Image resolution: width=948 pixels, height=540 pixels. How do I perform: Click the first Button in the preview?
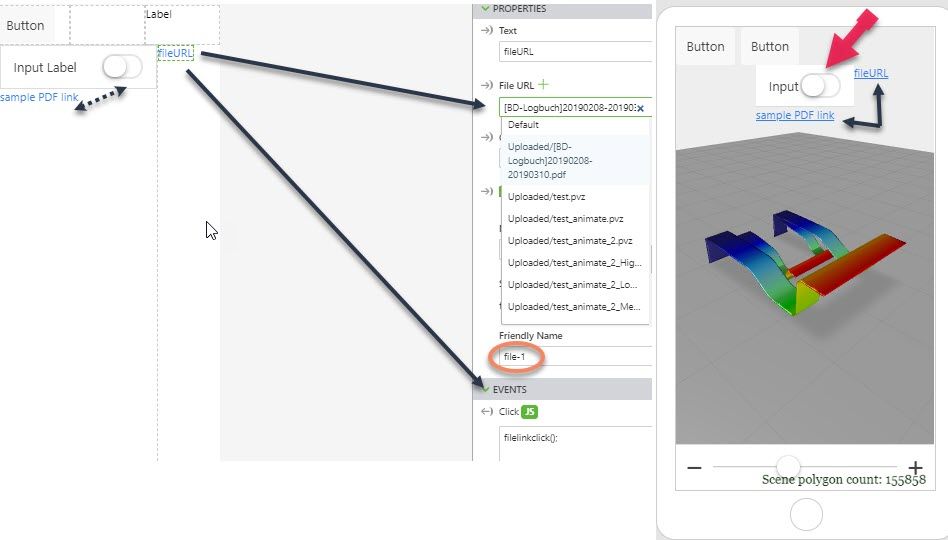pos(705,47)
